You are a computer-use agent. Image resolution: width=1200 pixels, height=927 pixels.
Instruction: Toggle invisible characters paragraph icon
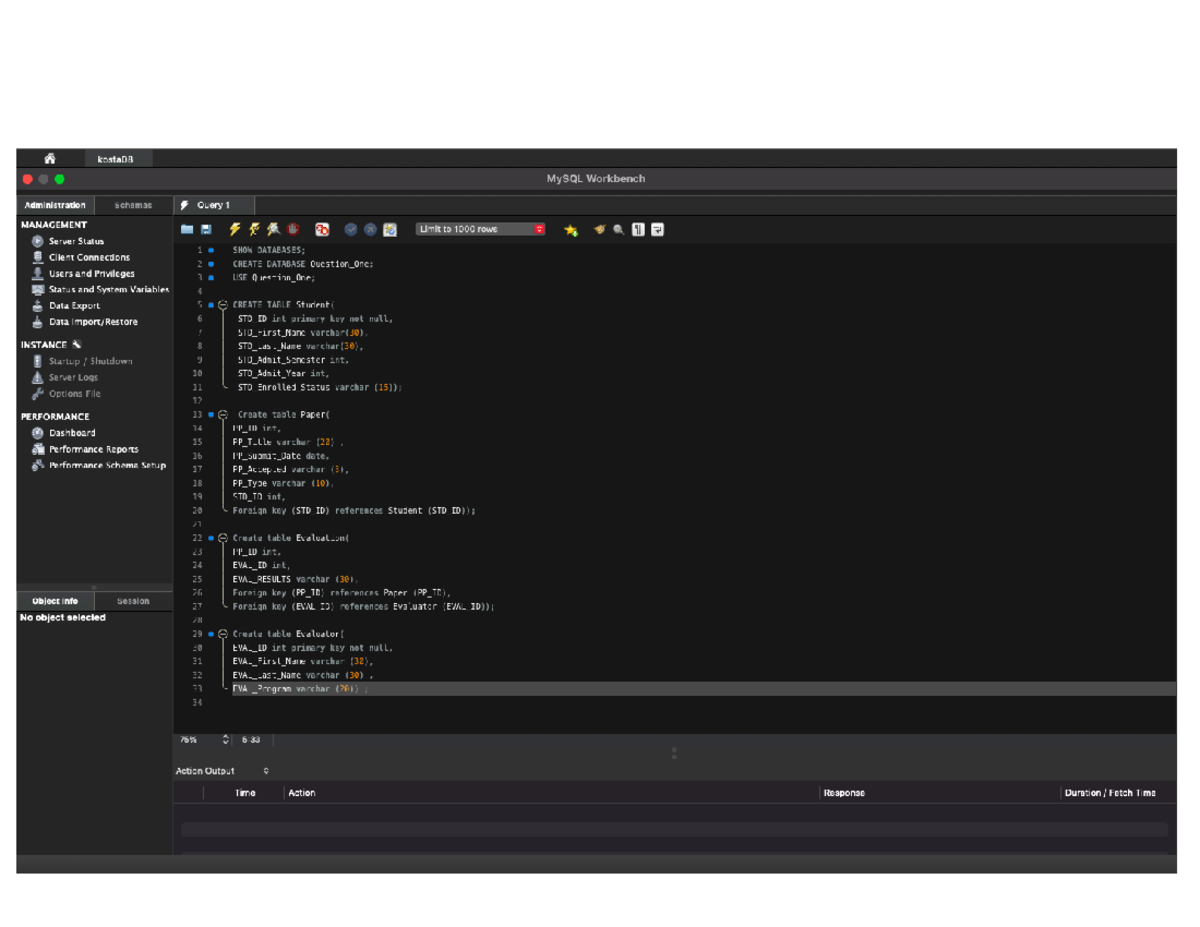pos(638,230)
